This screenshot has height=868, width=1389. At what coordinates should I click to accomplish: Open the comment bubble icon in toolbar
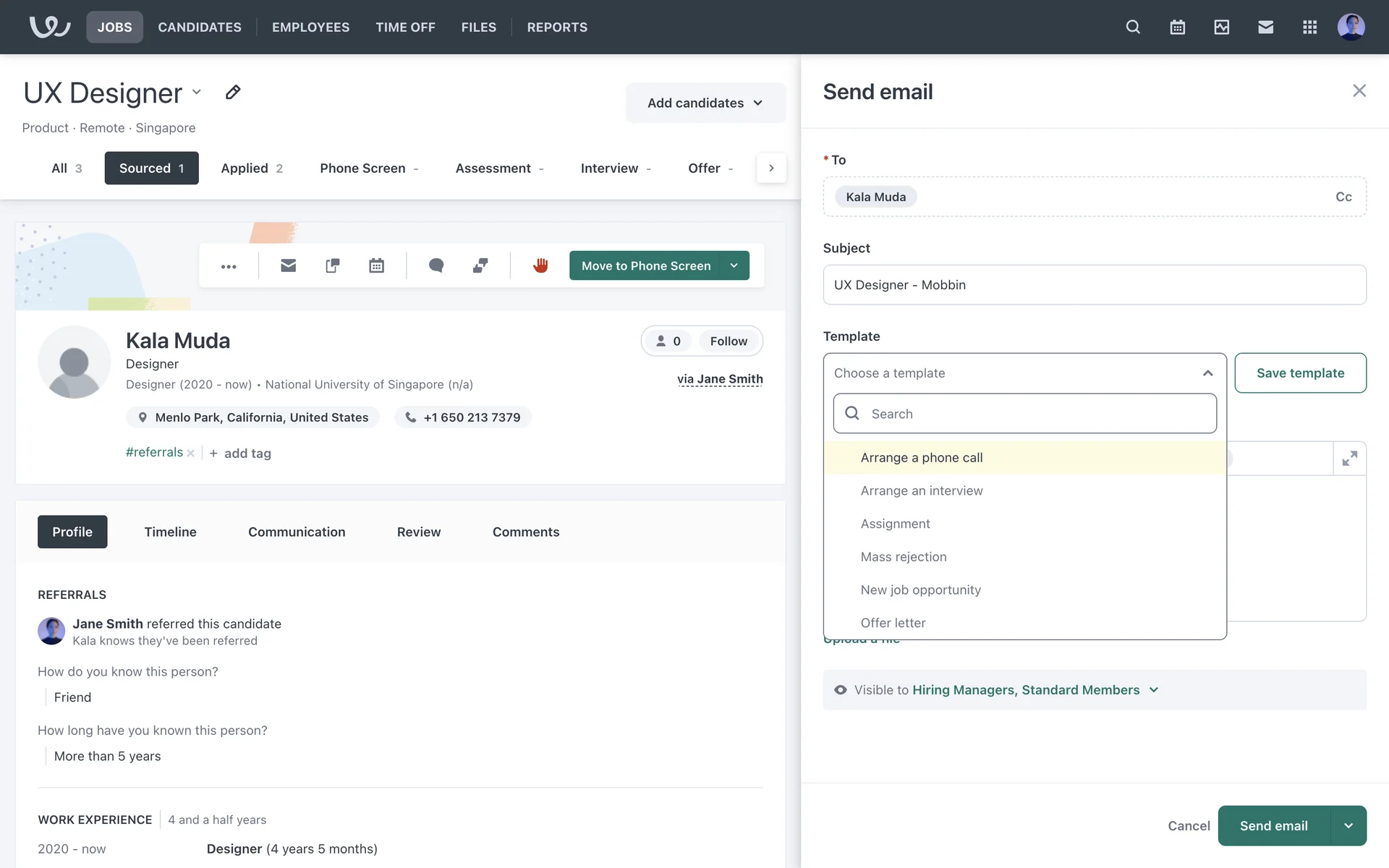(x=436, y=265)
